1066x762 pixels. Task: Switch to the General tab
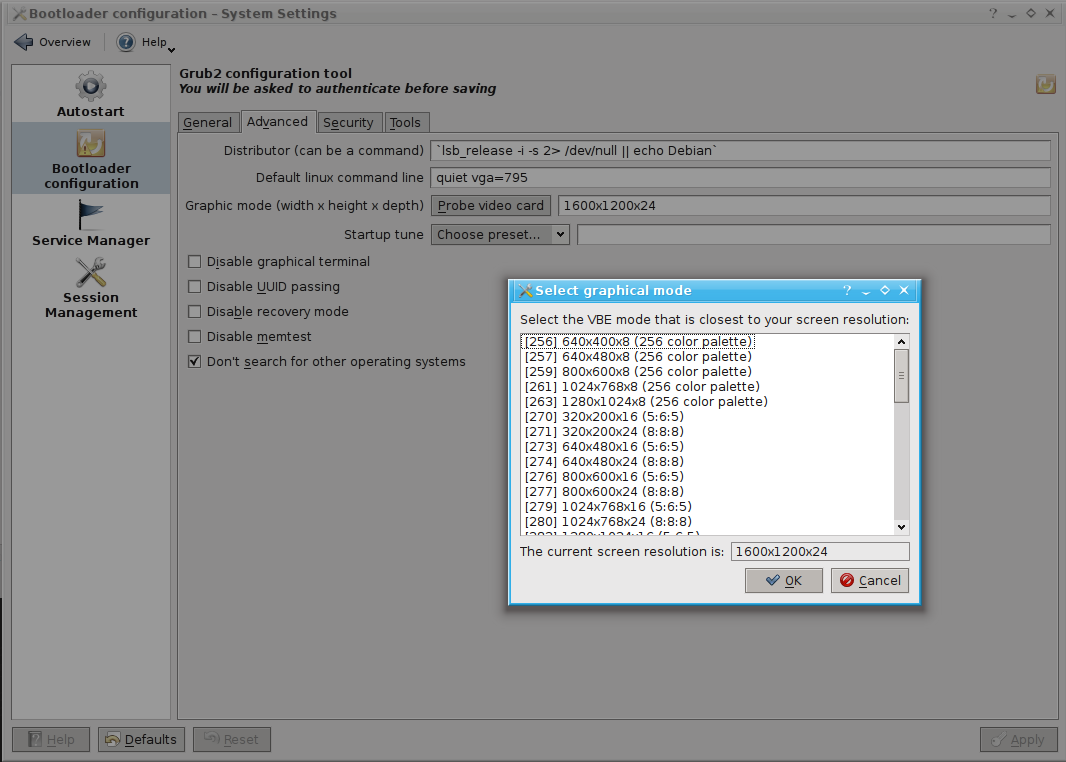(208, 122)
